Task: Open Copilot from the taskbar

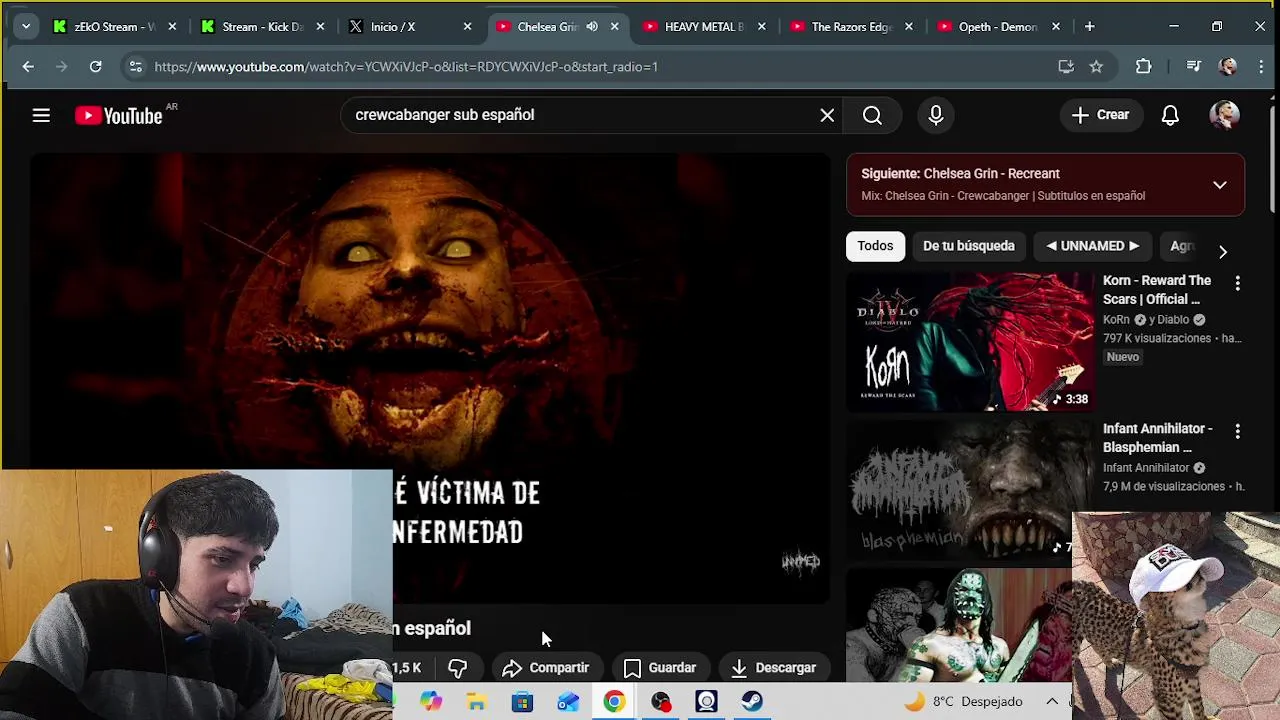Action: 431,702
